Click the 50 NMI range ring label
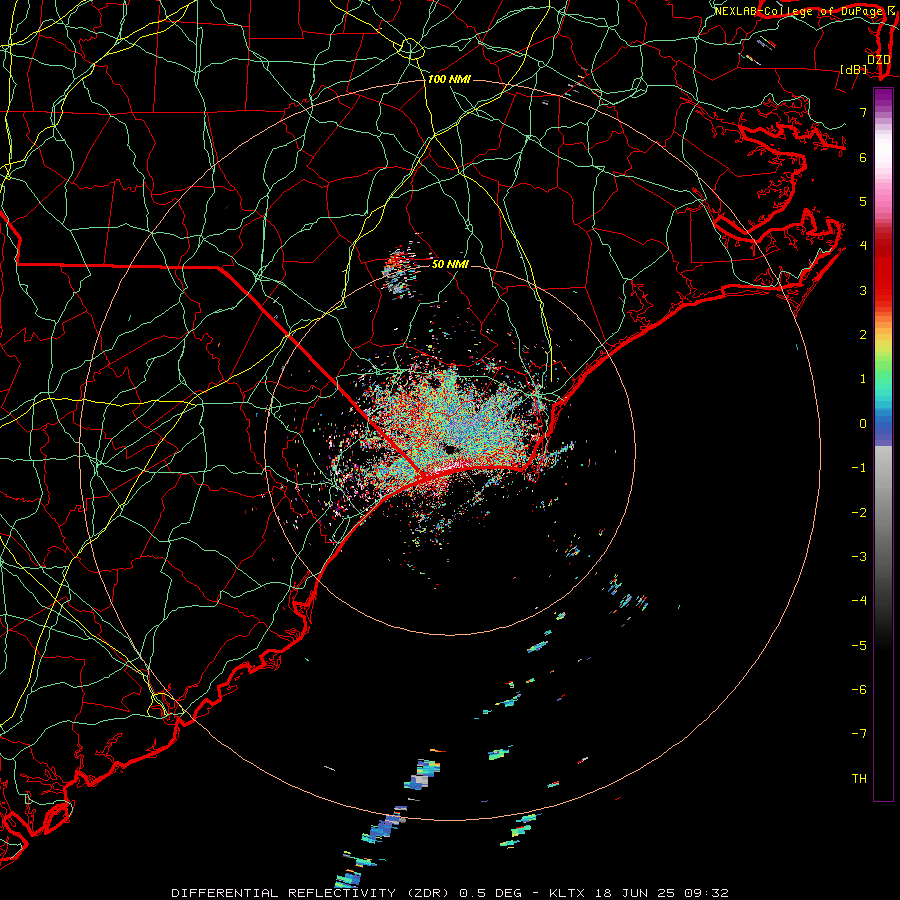This screenshot has width=900, height=900. [x=450, y=264]
